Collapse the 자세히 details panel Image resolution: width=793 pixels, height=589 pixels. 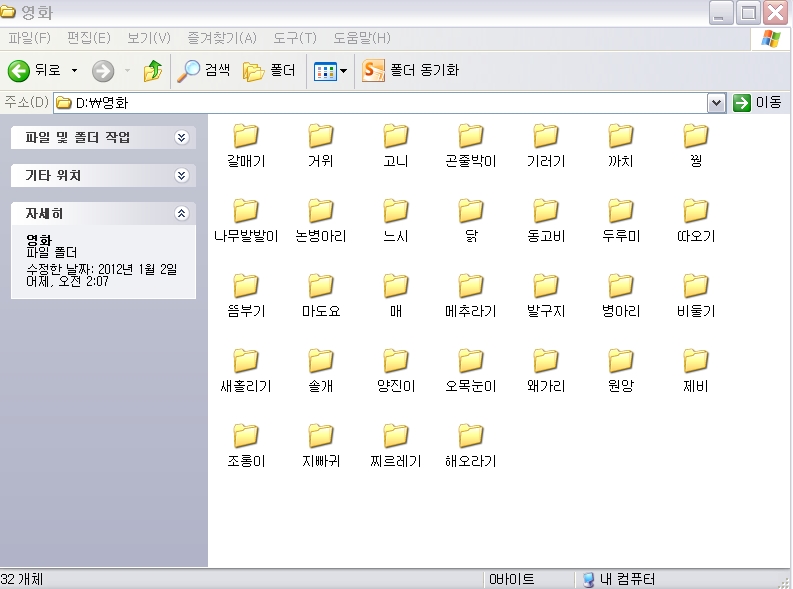(x=181, y=214)
